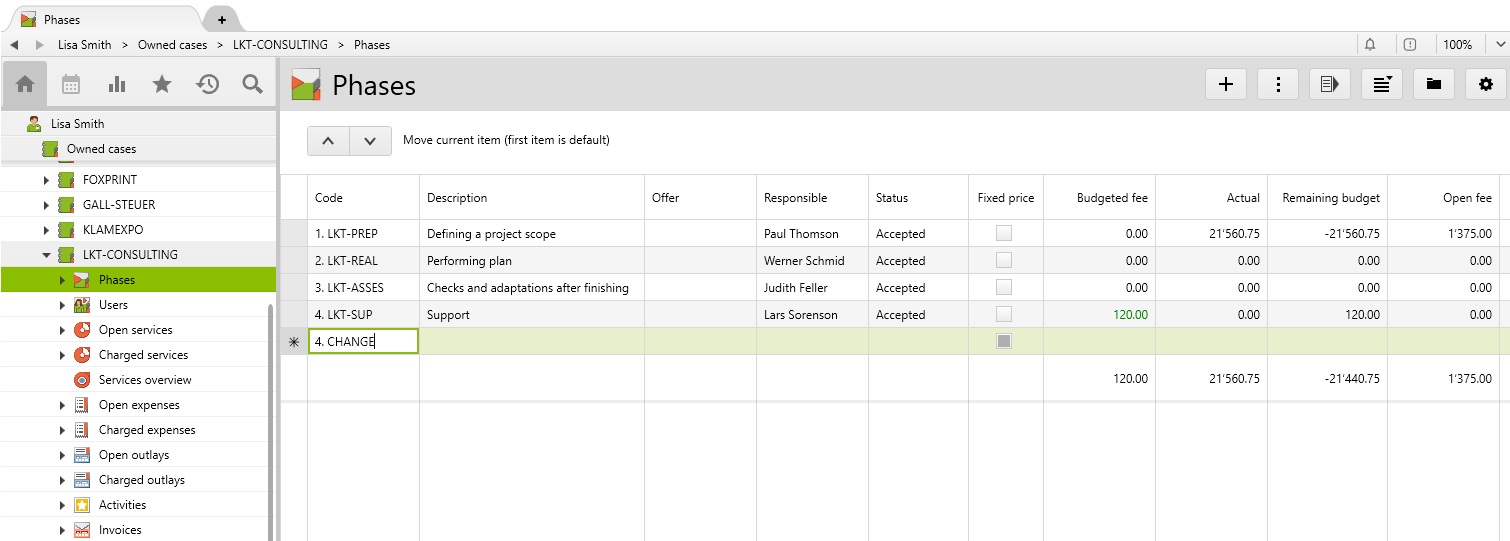Screen dimensions: 1510x541
Task: Toggle Fixed price checkbox for LKT-PREP
Action: [x=1004, y=233]
